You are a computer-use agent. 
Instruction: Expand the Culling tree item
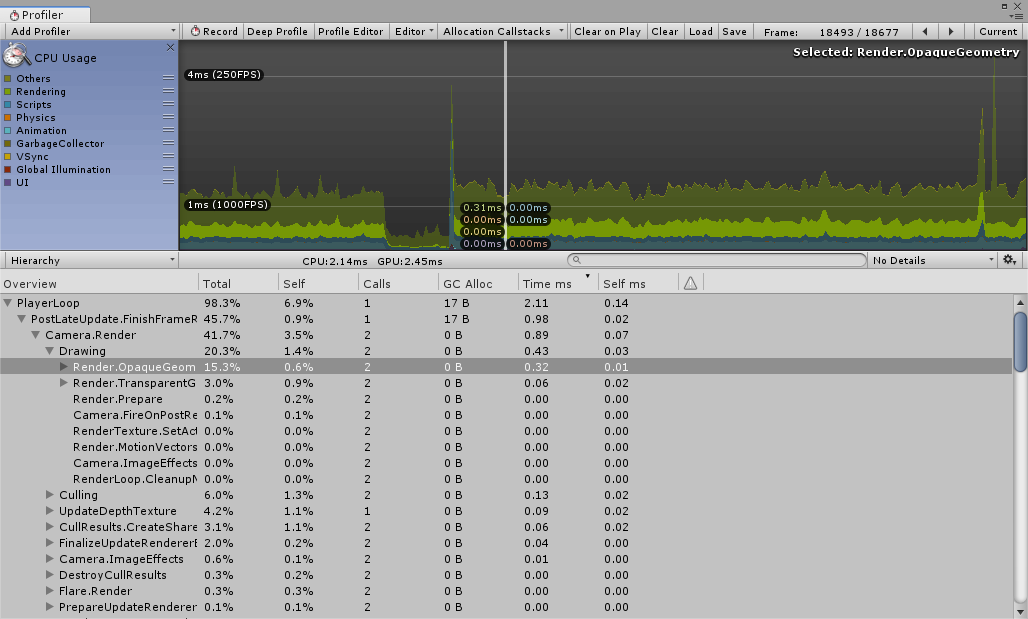click(49, 495)
